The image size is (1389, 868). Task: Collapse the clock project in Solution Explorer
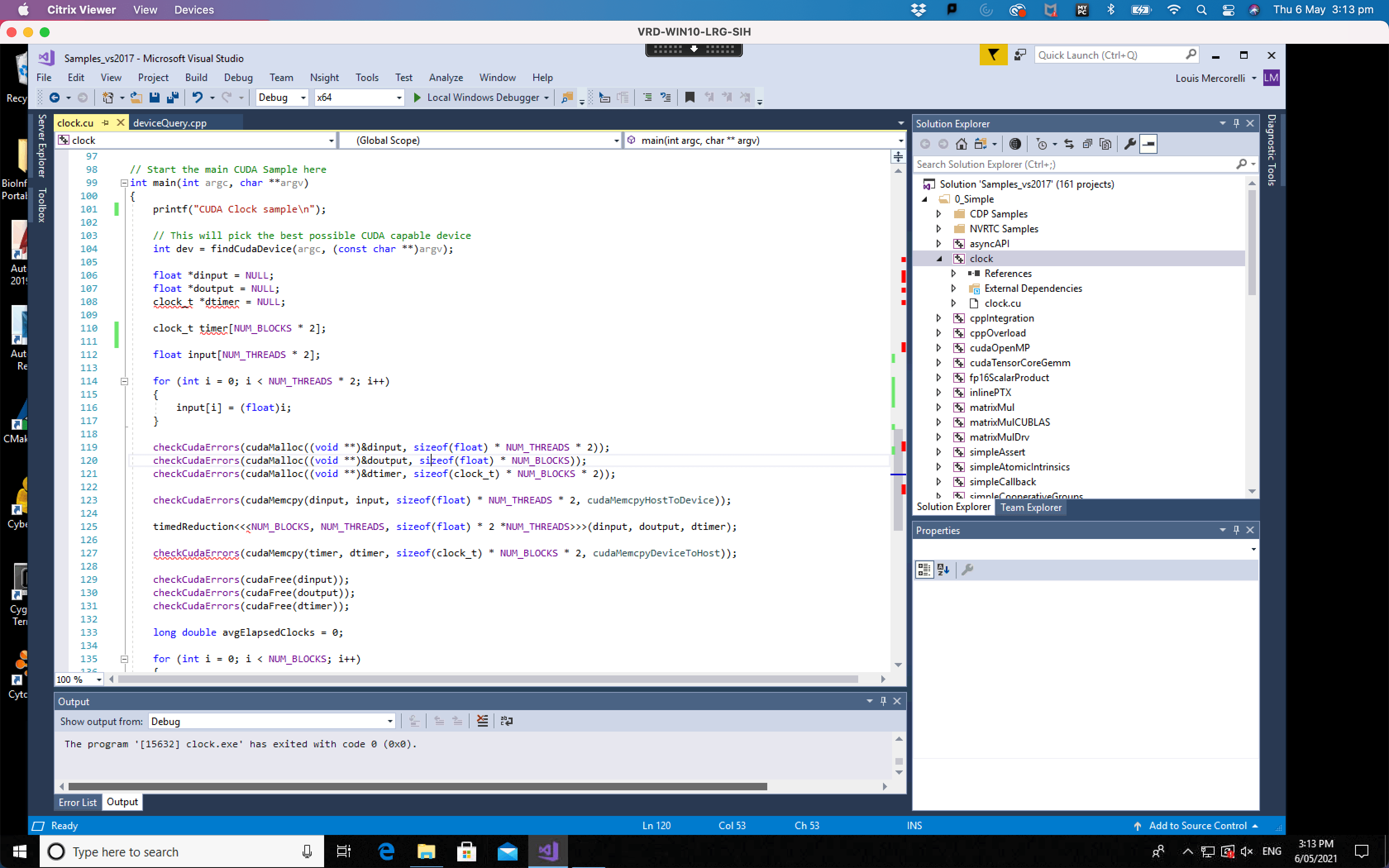(x=939, y=258)
